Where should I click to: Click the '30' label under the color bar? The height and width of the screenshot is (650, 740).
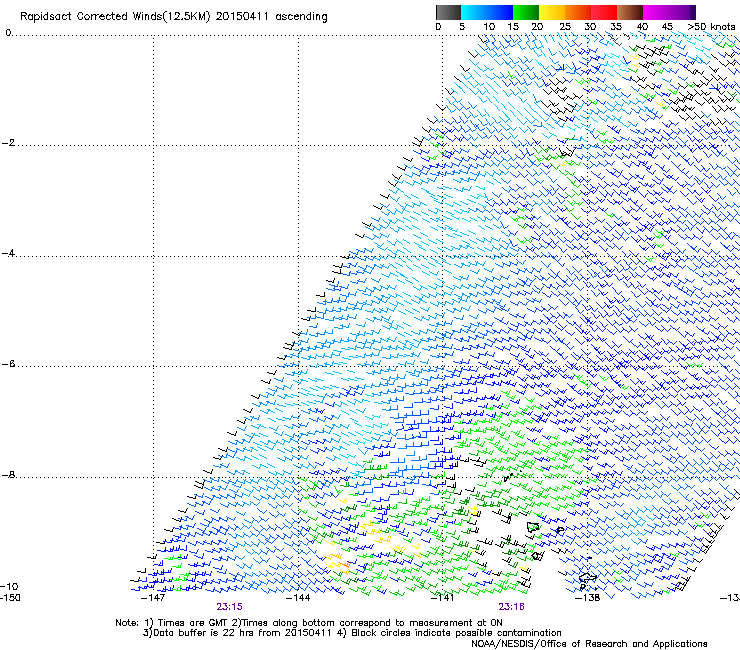tap(590, 27)
